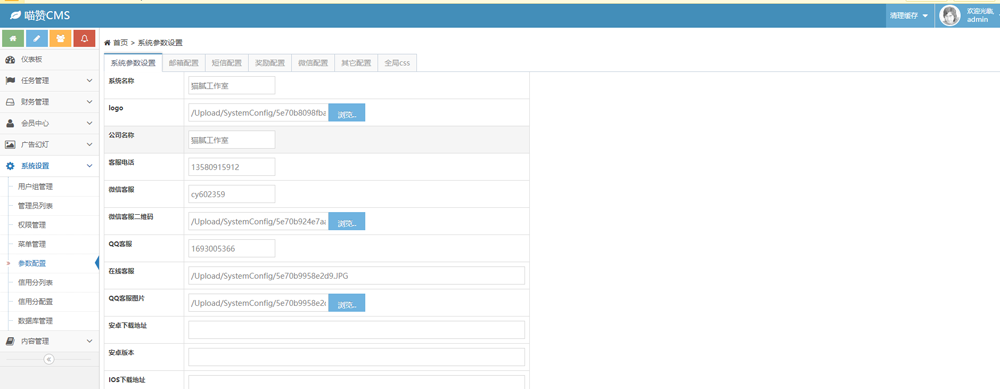Switch to the 奖励配置 tab

[270, 63]
